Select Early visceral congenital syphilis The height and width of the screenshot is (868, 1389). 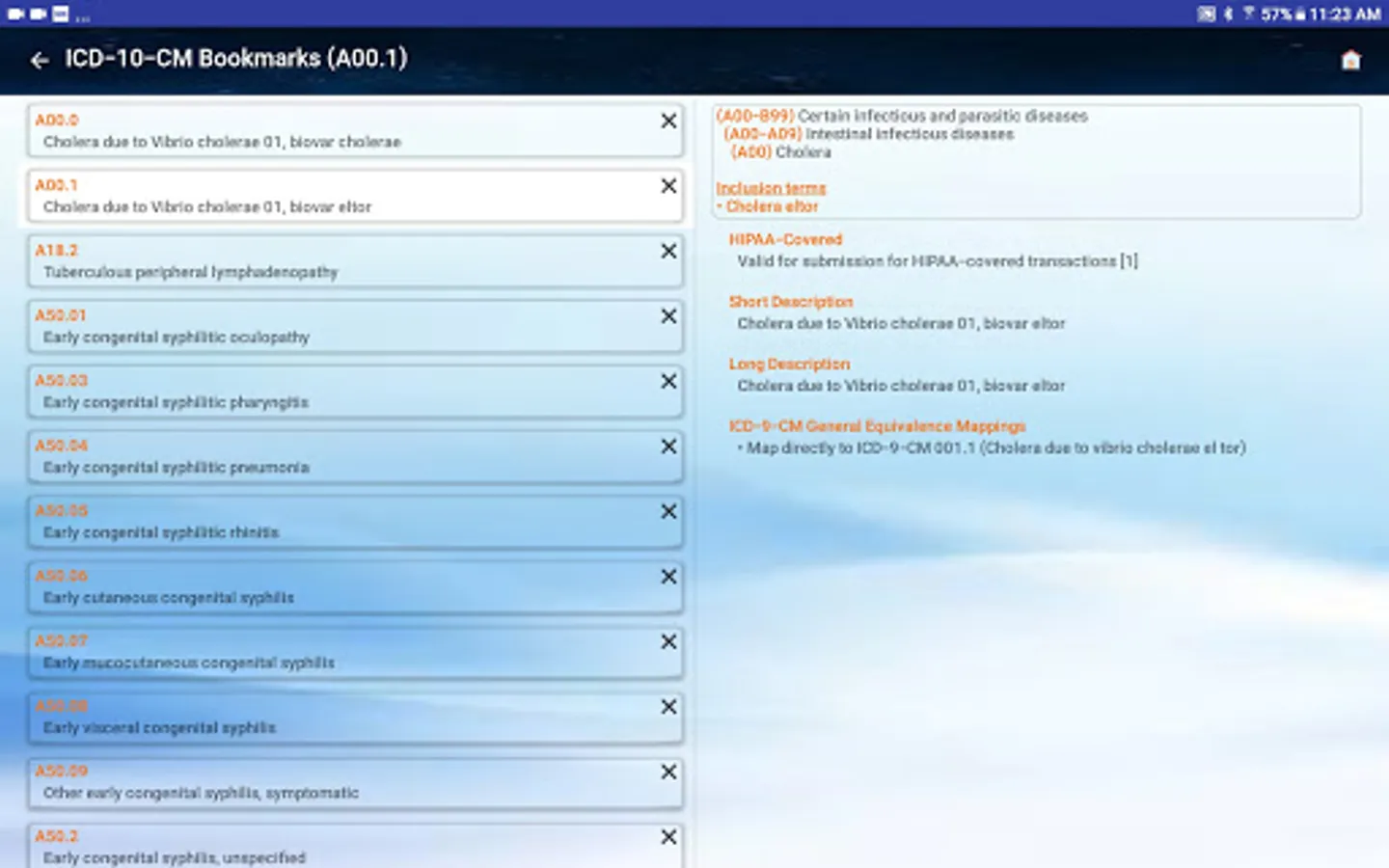355,718
